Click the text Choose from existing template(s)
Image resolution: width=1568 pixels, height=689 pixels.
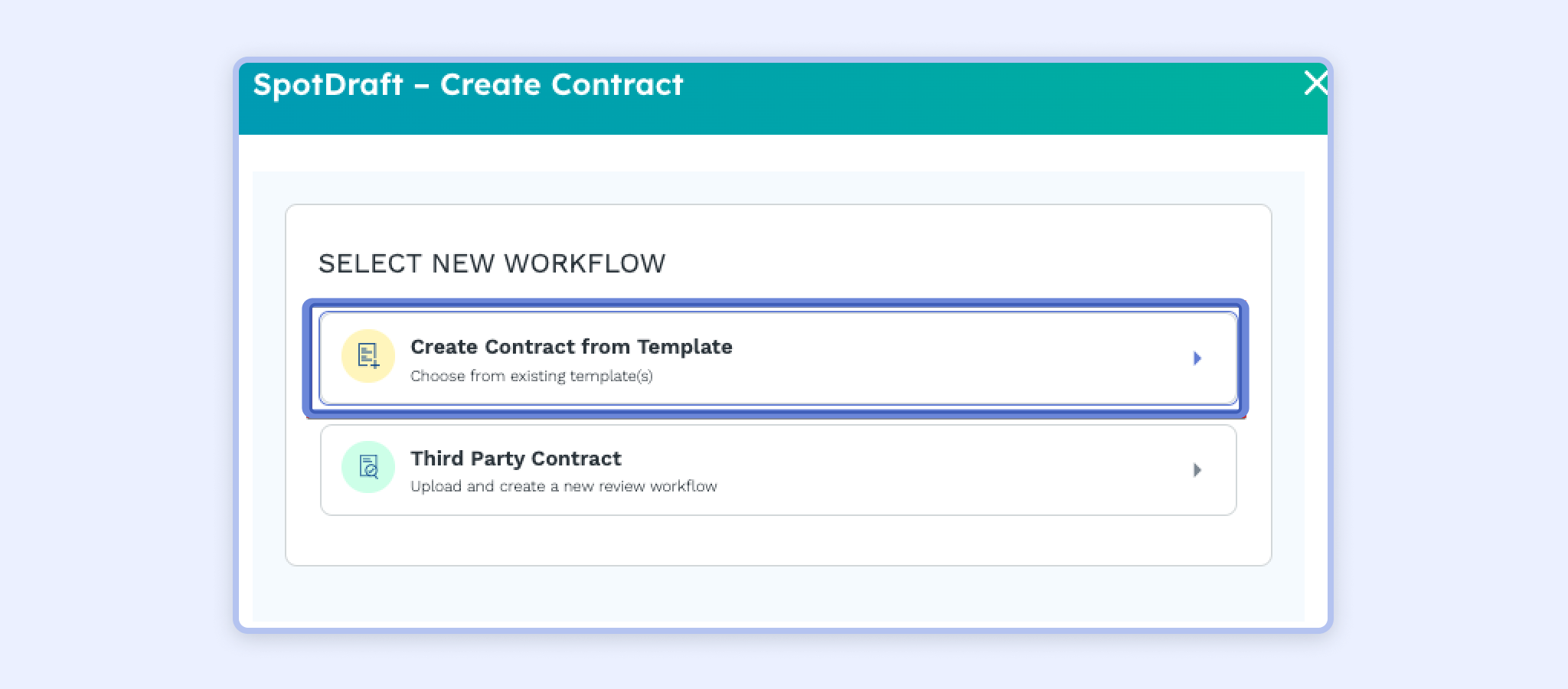click(531, 375)
